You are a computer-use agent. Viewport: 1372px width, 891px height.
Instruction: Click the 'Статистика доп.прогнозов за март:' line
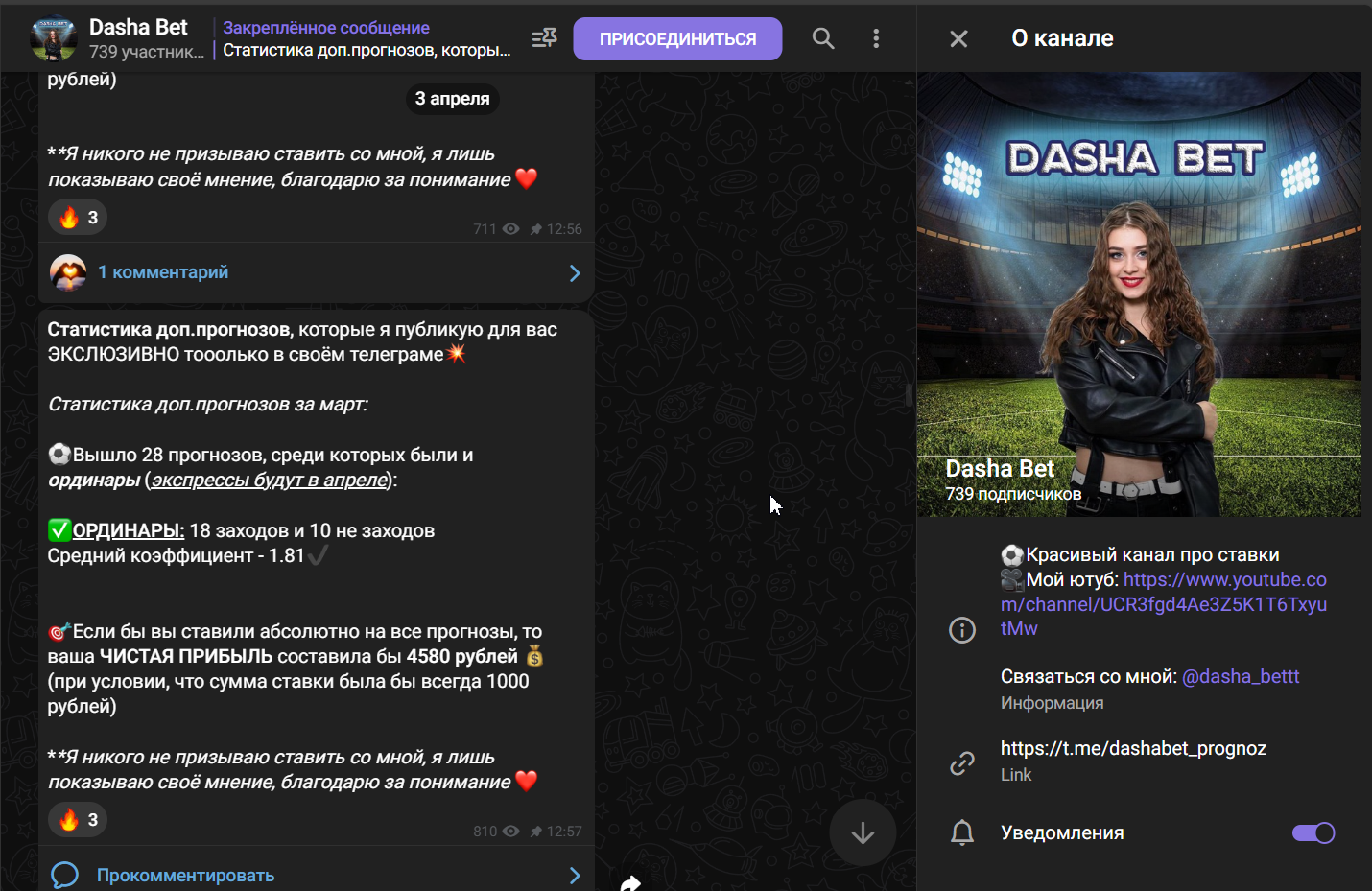(208, 404)
